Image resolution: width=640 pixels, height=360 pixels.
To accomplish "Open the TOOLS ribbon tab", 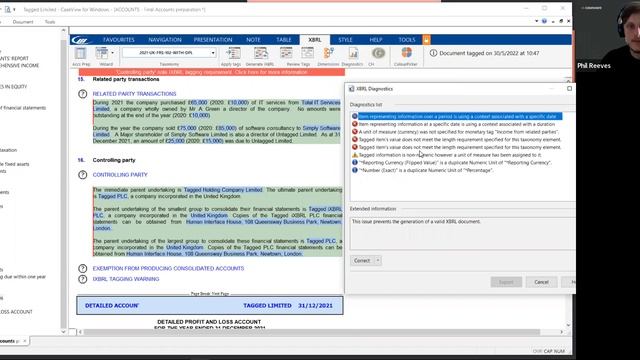I will [407, 40].
